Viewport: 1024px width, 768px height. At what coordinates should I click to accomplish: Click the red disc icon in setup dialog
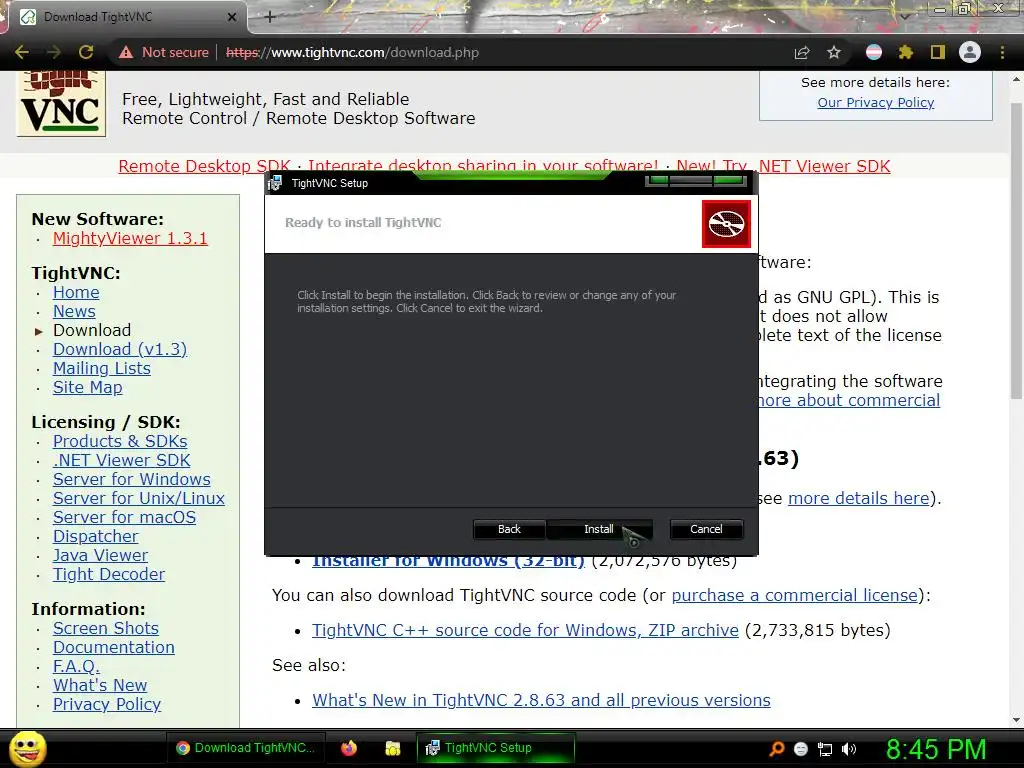coord(726,224)
